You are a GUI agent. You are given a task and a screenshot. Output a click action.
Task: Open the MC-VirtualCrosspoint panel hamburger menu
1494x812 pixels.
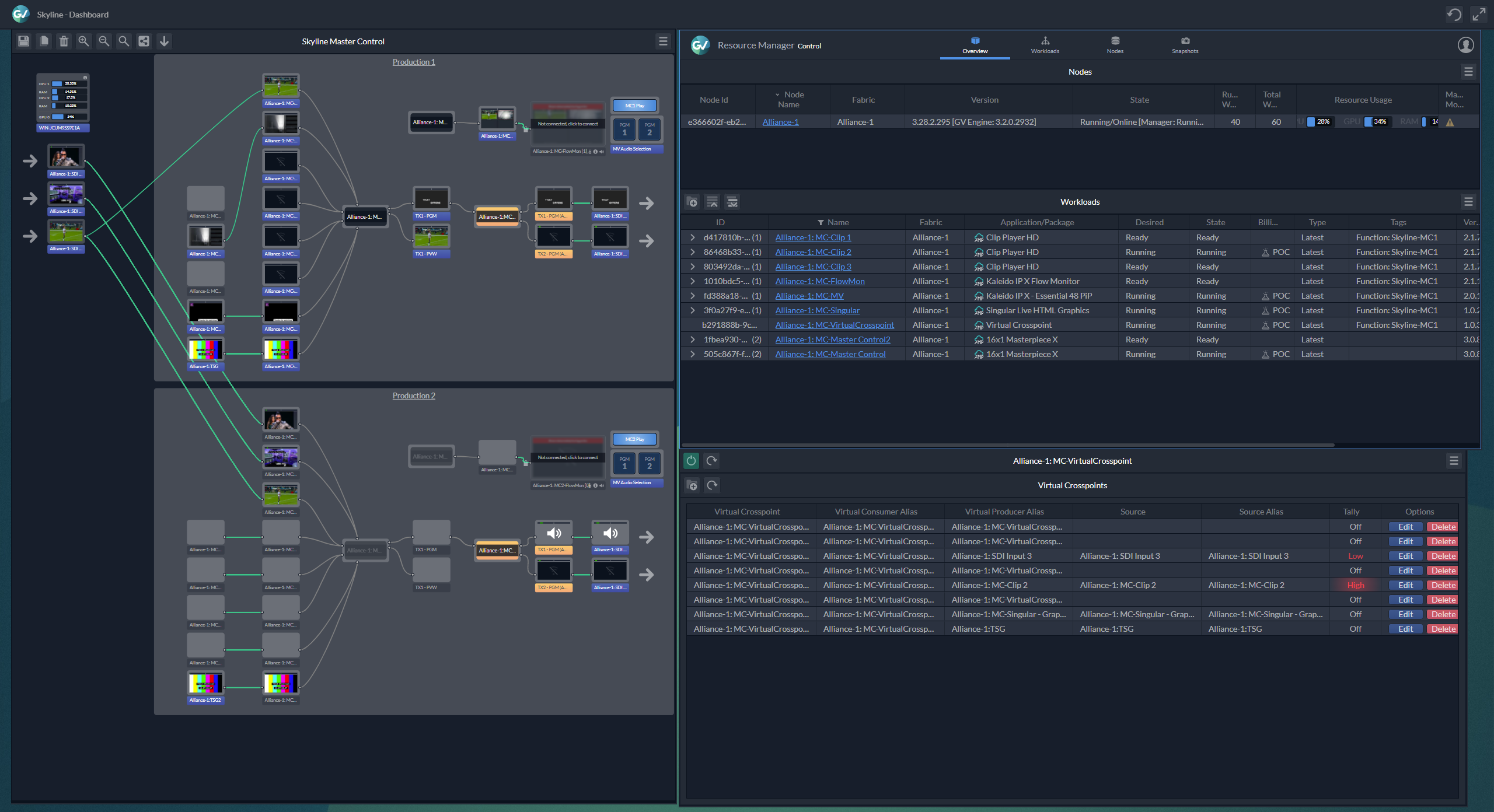[1454, 461]
